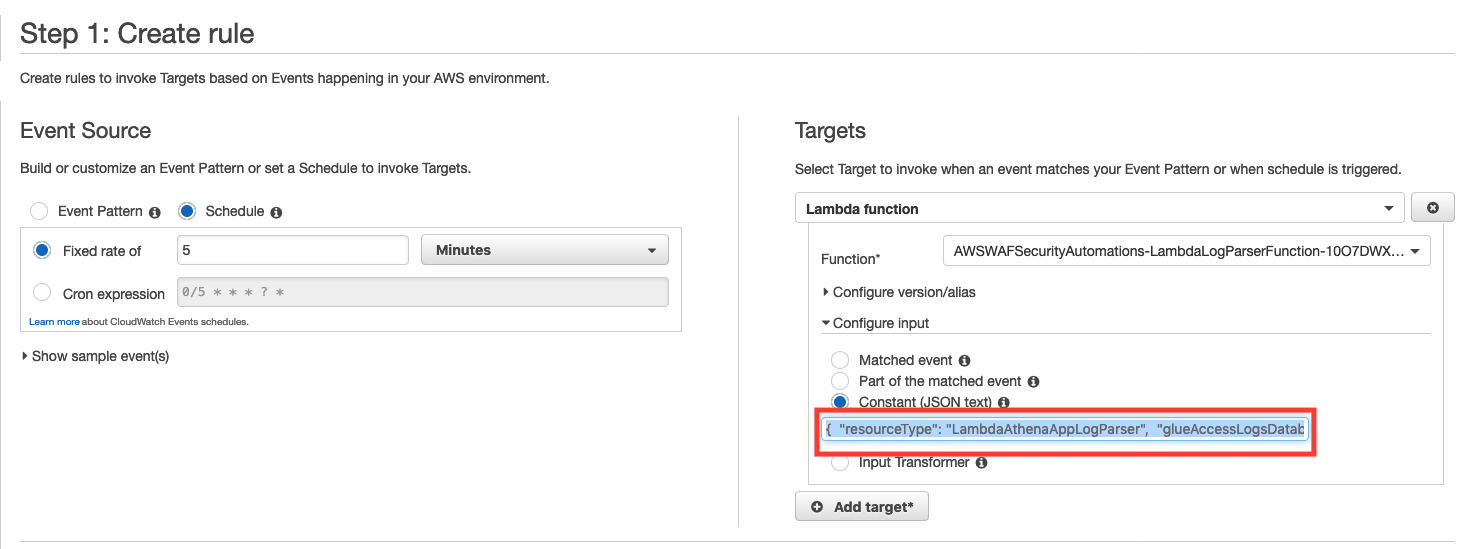Collapse the Configure input section

875,323
